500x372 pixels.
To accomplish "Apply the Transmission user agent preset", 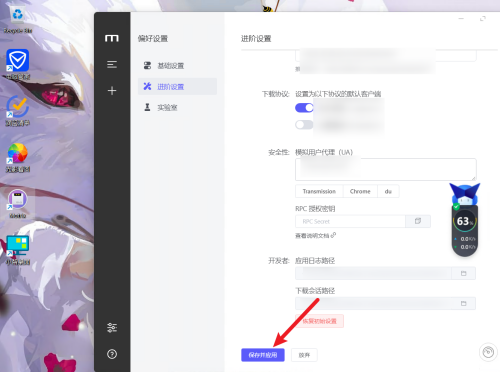I will pos(319,191).
